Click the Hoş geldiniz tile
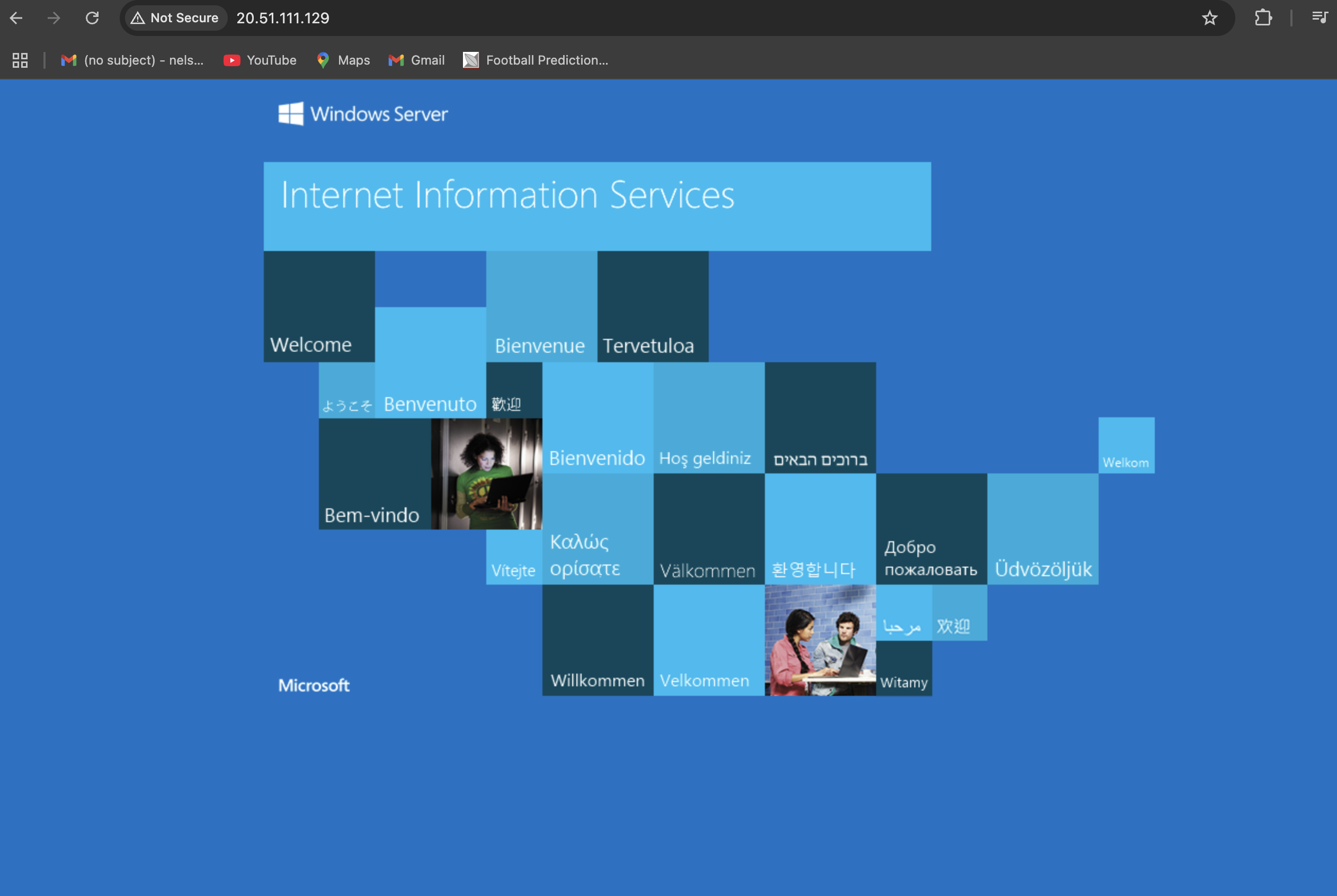The height and width of the screenshot is (896, 1337). click(709, 418)
